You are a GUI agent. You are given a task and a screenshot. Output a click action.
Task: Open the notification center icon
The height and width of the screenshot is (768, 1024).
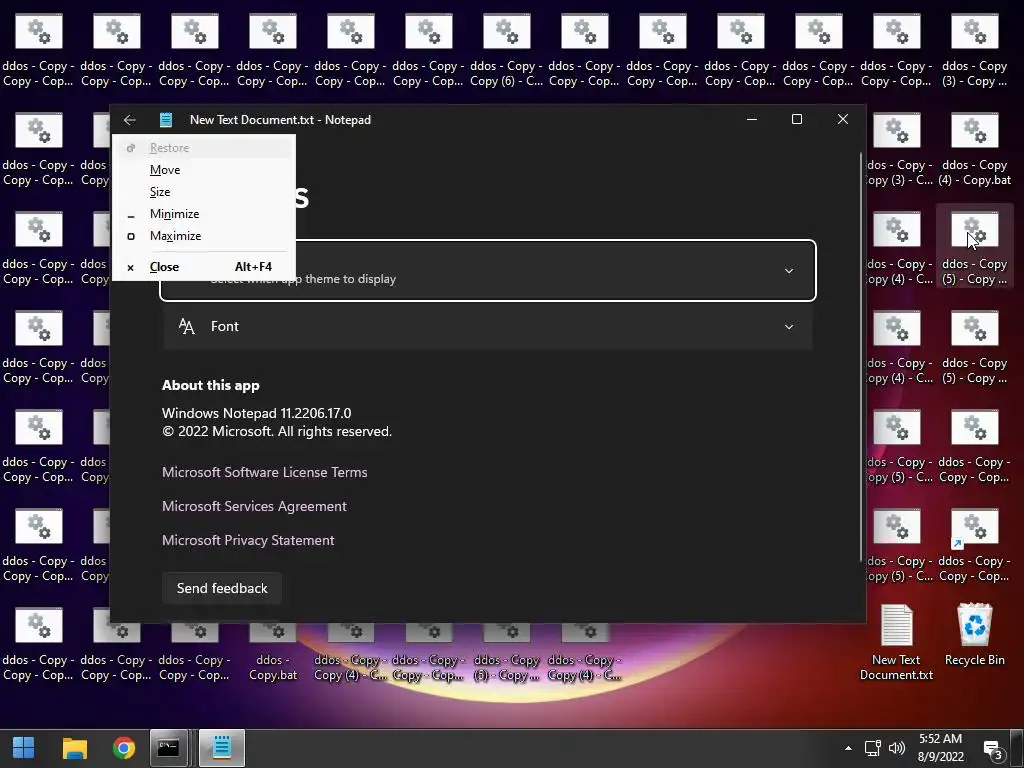(x=993, y=749)
